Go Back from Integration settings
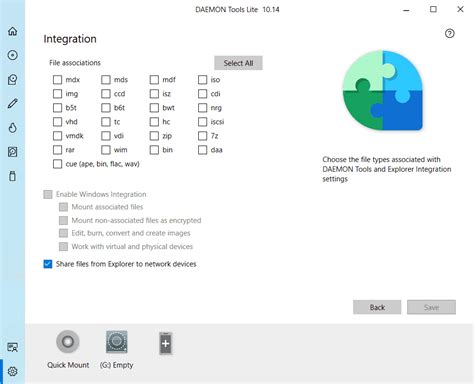Screen dimensions: 474x384 coord(377,307)
